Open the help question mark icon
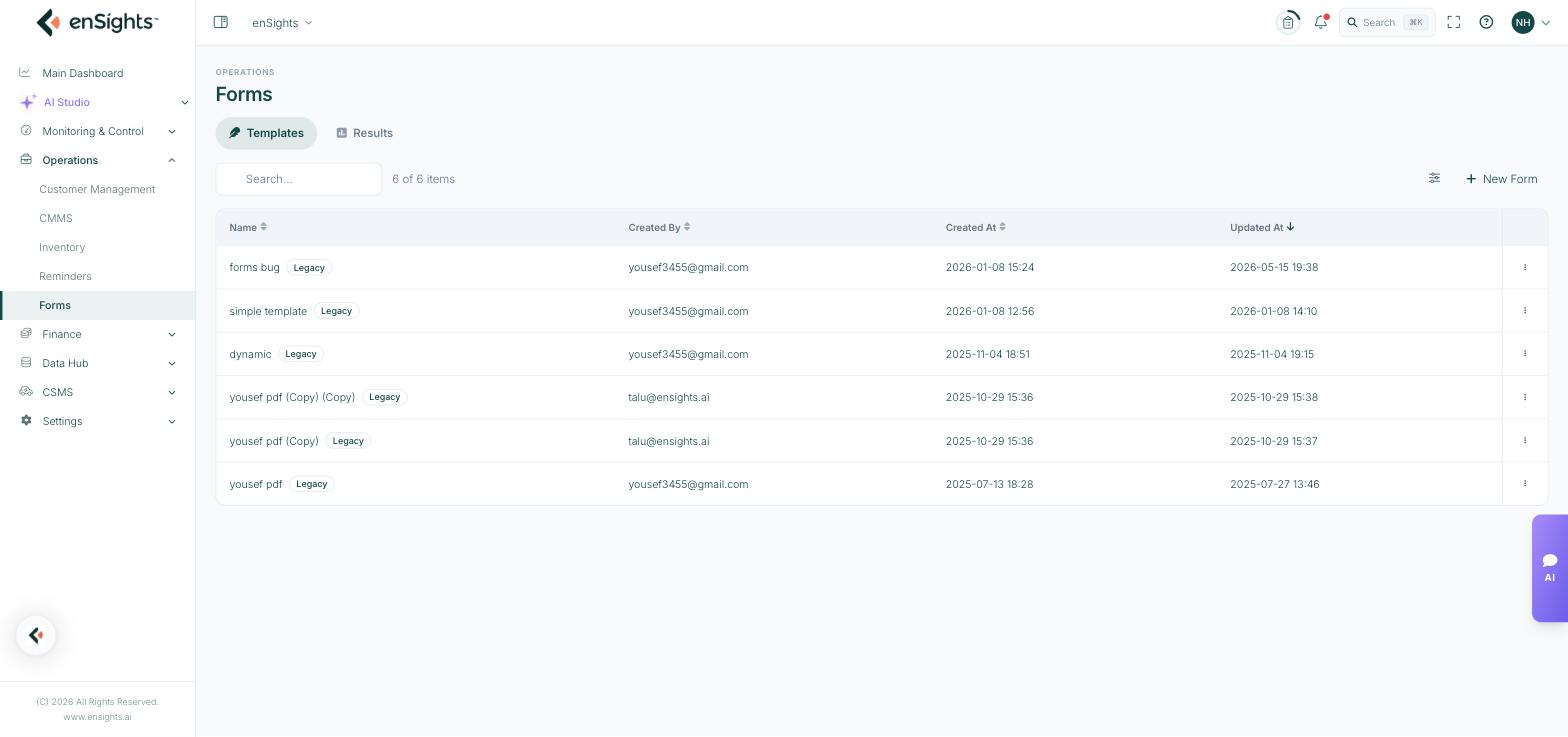The image size is (1568, 737). (x=1486, y=22)
